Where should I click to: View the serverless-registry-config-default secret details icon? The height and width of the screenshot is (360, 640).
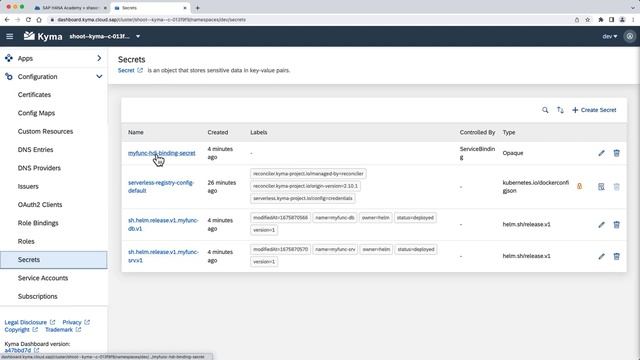[601, 187]
